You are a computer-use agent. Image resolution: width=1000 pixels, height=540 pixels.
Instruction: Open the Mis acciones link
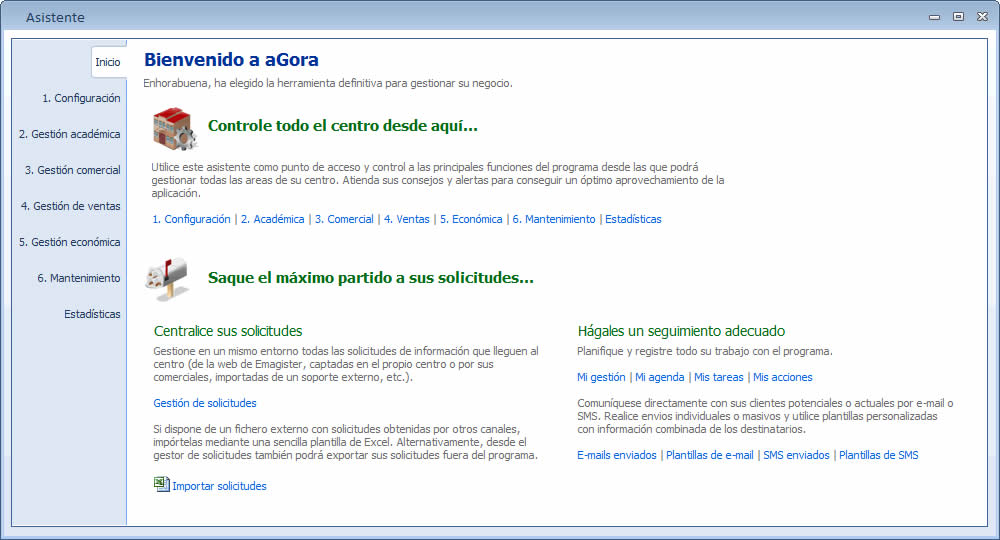point(783,377)
